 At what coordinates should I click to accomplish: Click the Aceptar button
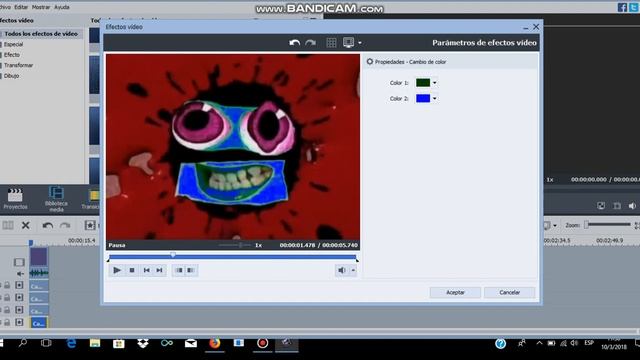[455, 292]
